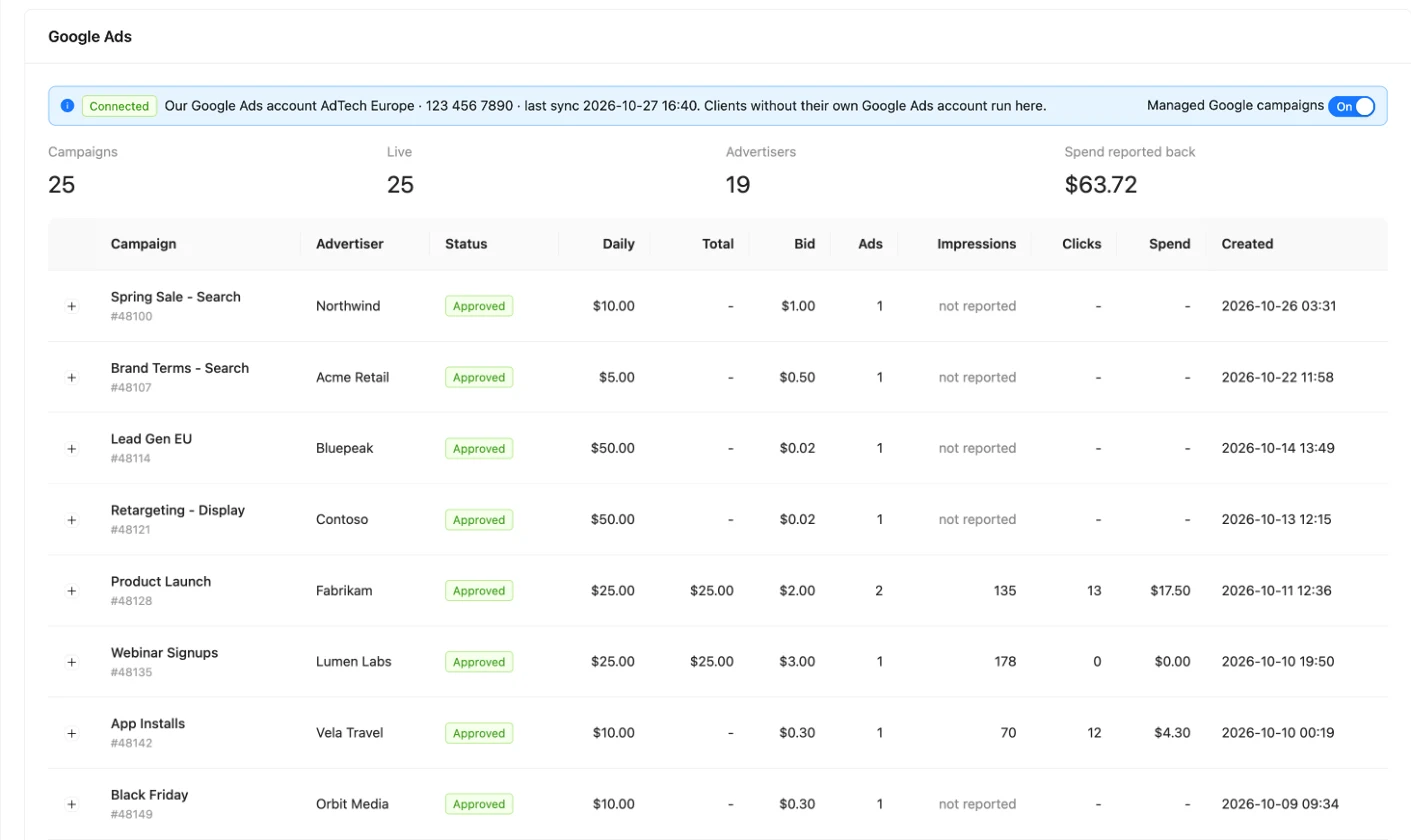Click the Spring Sale - Search campaign name
The height and width of the screenshot is (840, 1411).
pyautogui.click(x=176, y=297)
